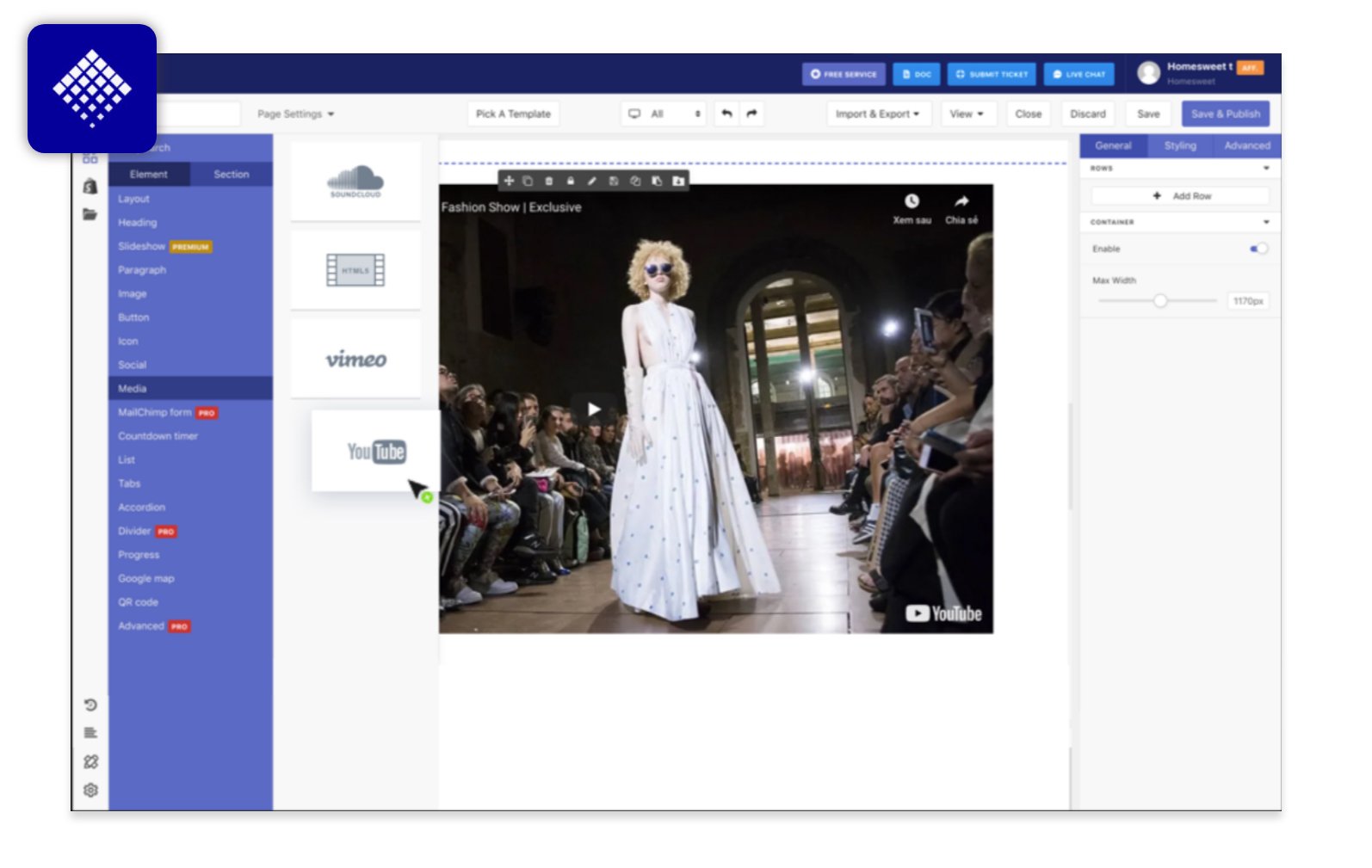Collapse the CONTAINER section arrow
The width and height of the screenshot is (1372, 868).
click(1266, 222)
